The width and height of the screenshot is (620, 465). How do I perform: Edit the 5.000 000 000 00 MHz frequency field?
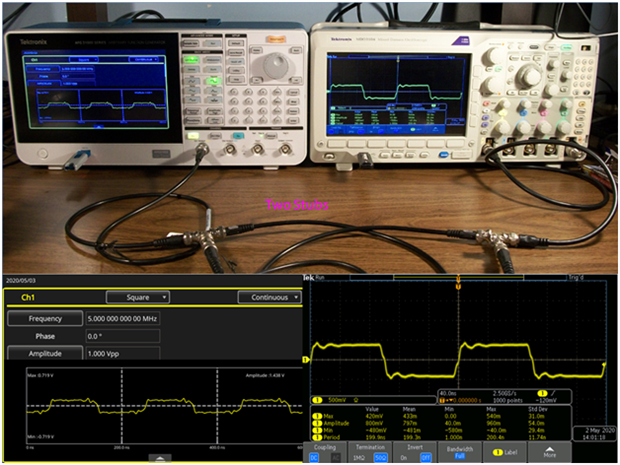tap(123, 319)
